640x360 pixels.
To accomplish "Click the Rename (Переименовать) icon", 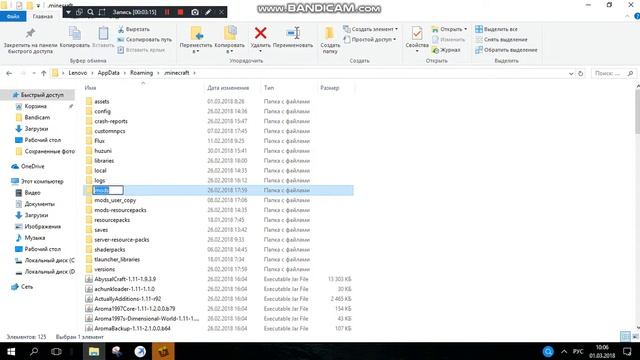I will point(293,33).
